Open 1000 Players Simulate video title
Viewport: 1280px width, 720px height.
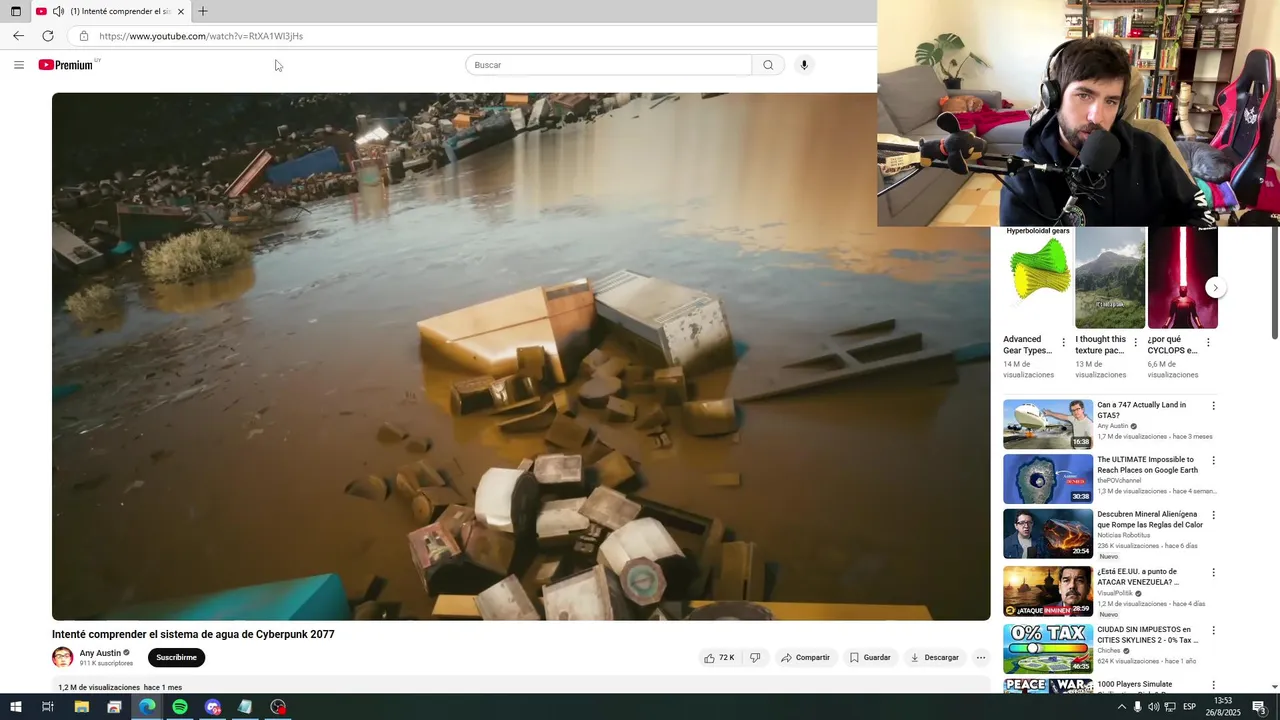point(1134,685)
